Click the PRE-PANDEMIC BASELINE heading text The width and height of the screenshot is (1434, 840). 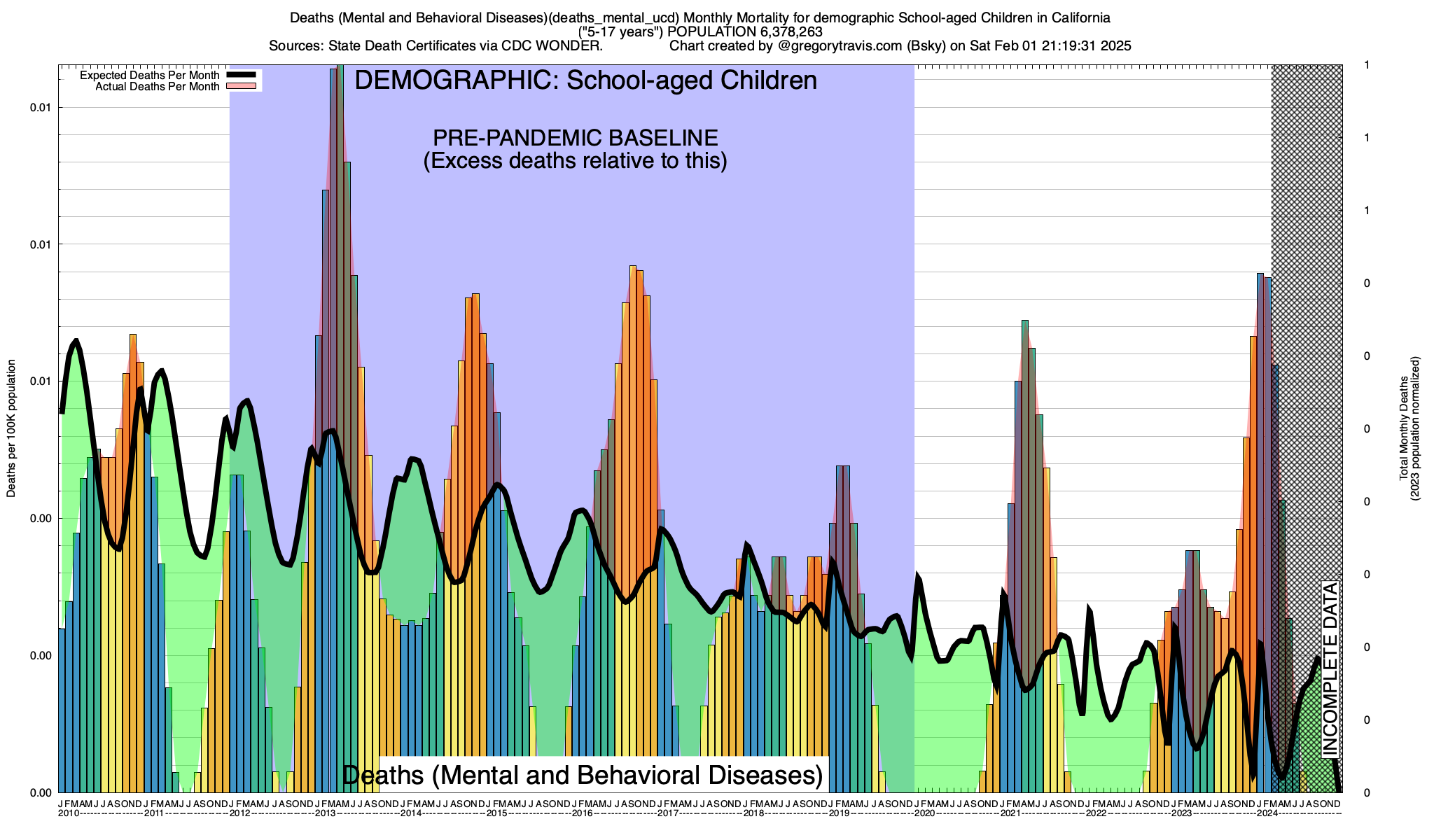coord(575,137)
